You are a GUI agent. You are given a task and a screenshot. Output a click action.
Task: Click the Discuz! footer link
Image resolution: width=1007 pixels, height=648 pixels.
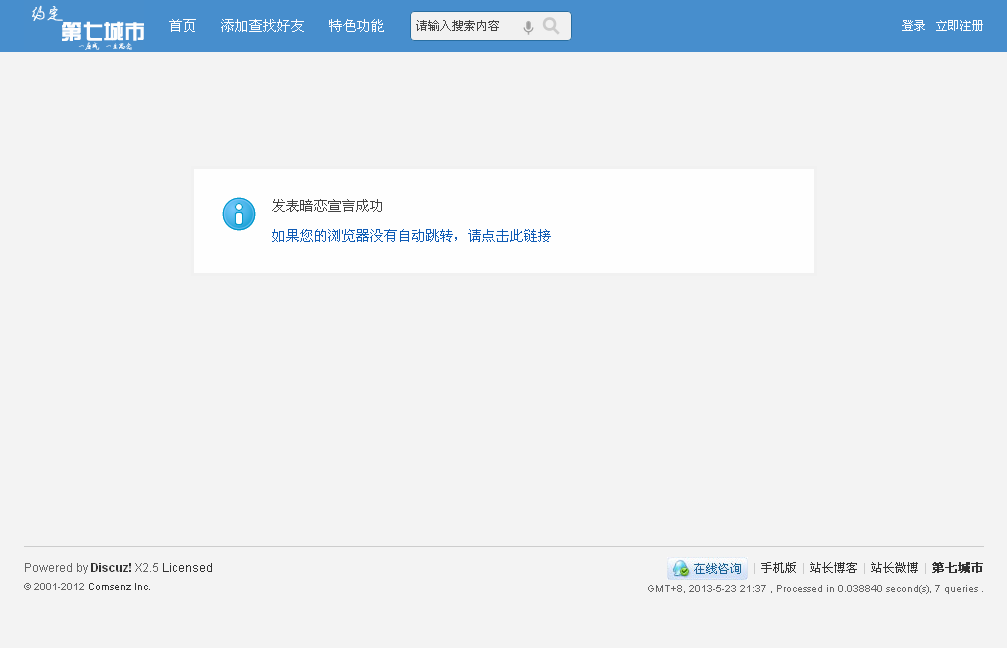[111, 568]
